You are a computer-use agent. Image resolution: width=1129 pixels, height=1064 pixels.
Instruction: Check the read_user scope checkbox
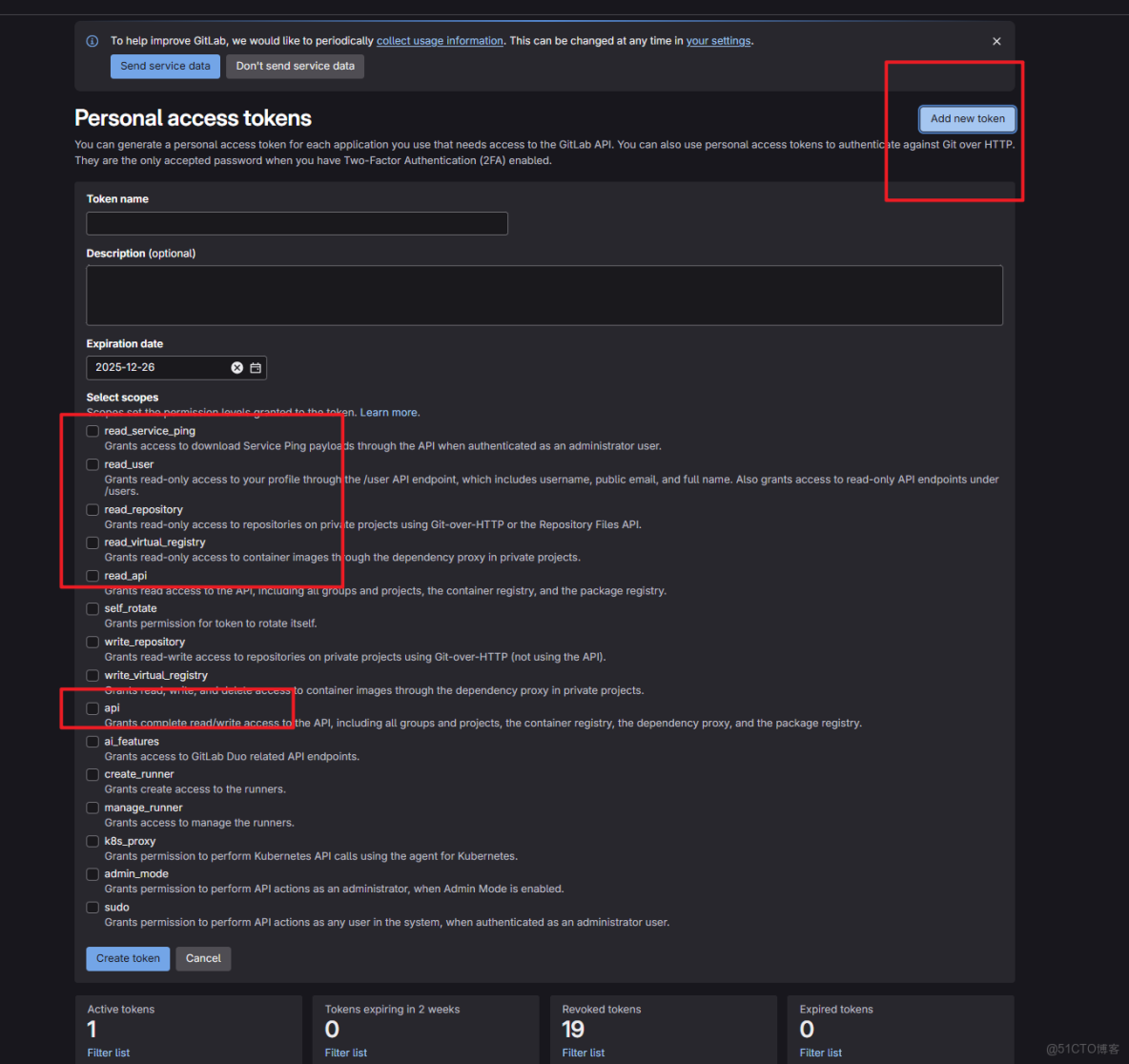click(92, 464)
